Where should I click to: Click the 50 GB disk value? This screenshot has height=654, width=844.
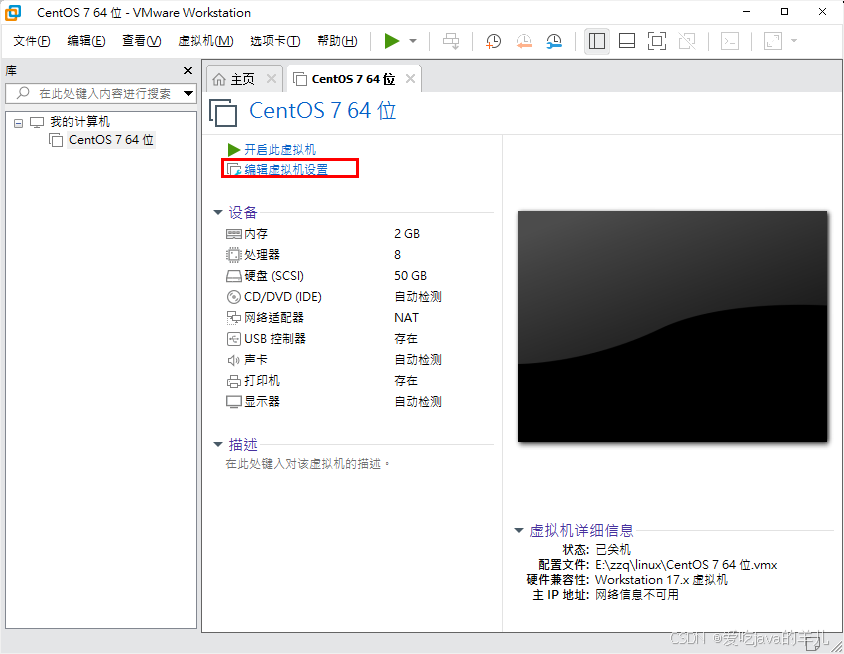[x=410, y=276]
